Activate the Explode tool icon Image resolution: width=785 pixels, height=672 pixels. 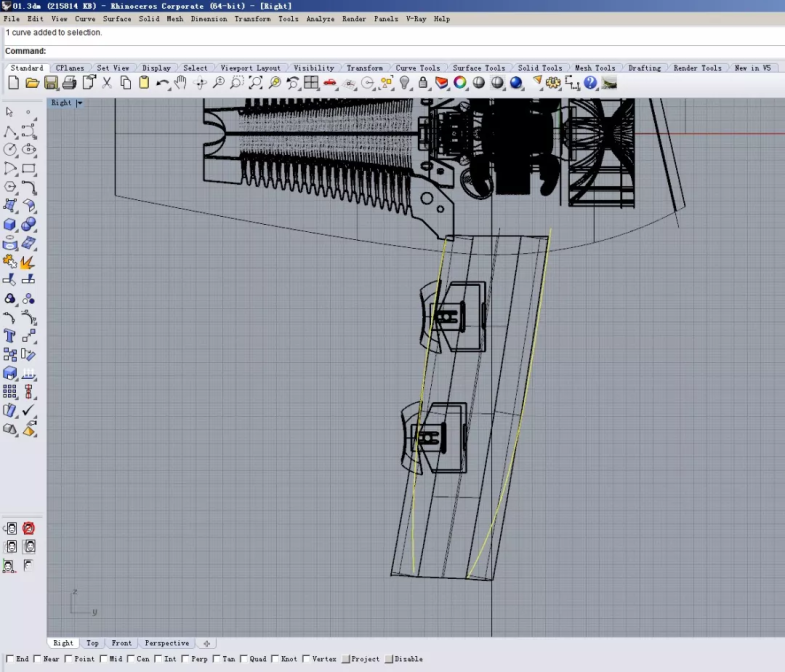[28, 262]
